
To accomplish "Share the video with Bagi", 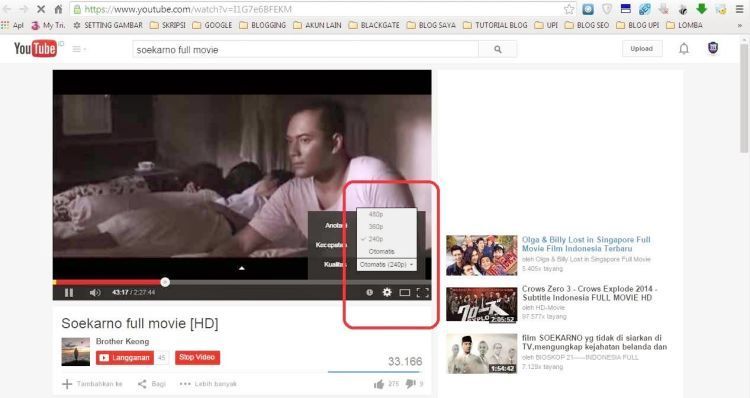I will (x=152, y=384).
